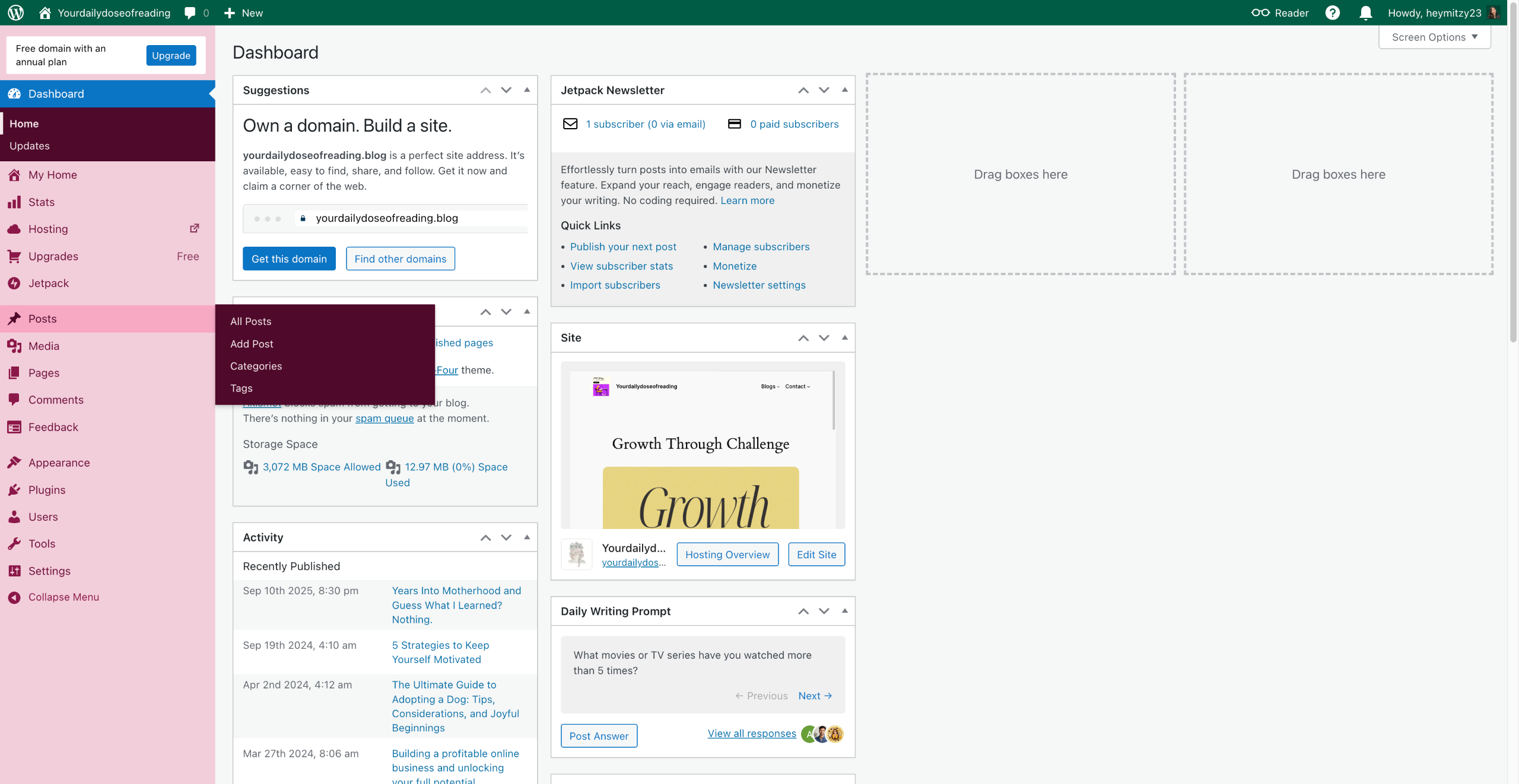1519x784 pixels.
Task: Click the help question mark icon
Action: (1332, 12)
